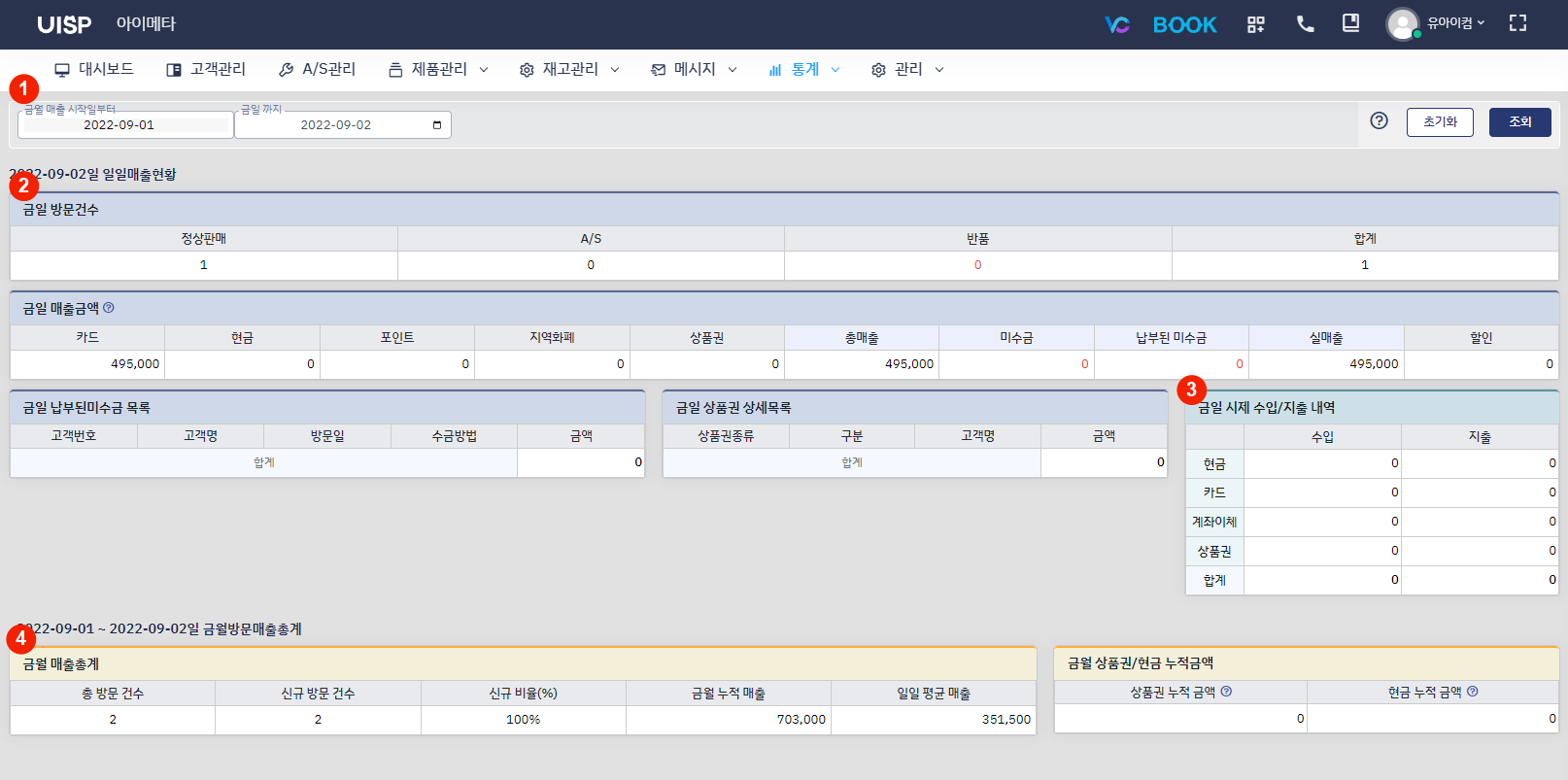Expand the 통계 chevron
The height and width of the screenshot is (780, 1568).
pyautogui.click(x=835, y=70)
